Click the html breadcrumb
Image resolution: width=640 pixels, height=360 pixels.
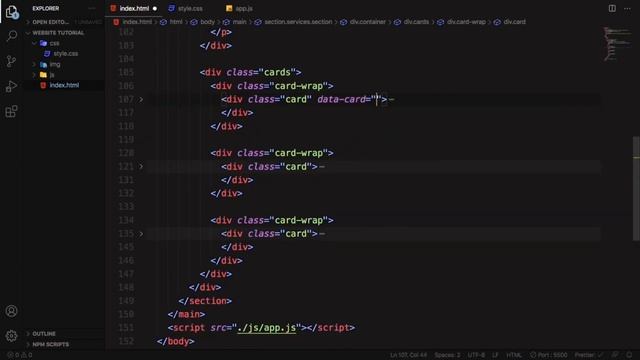pyautogui.click(x=176, y=22)
